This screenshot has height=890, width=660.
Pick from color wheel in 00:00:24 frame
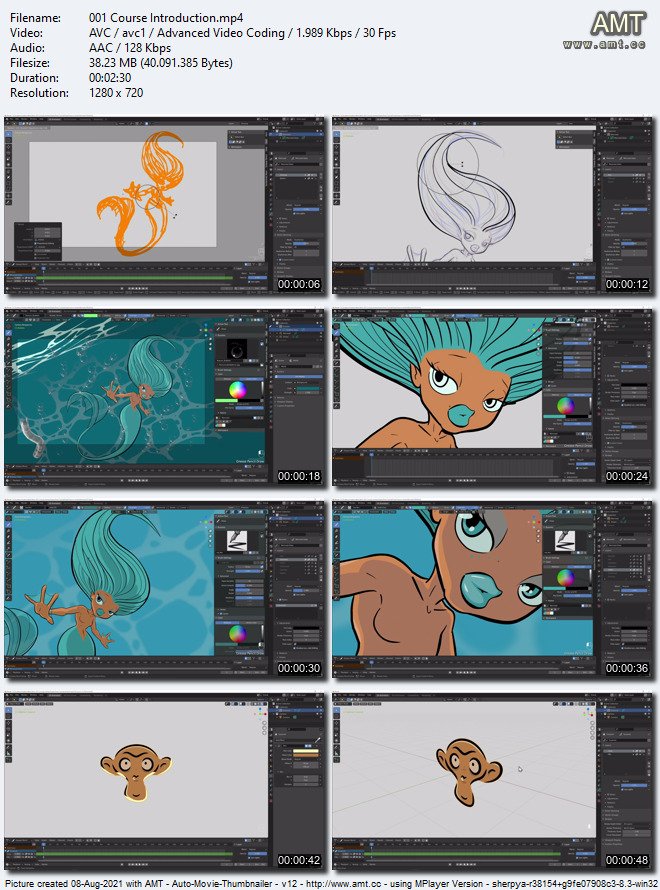565,405
